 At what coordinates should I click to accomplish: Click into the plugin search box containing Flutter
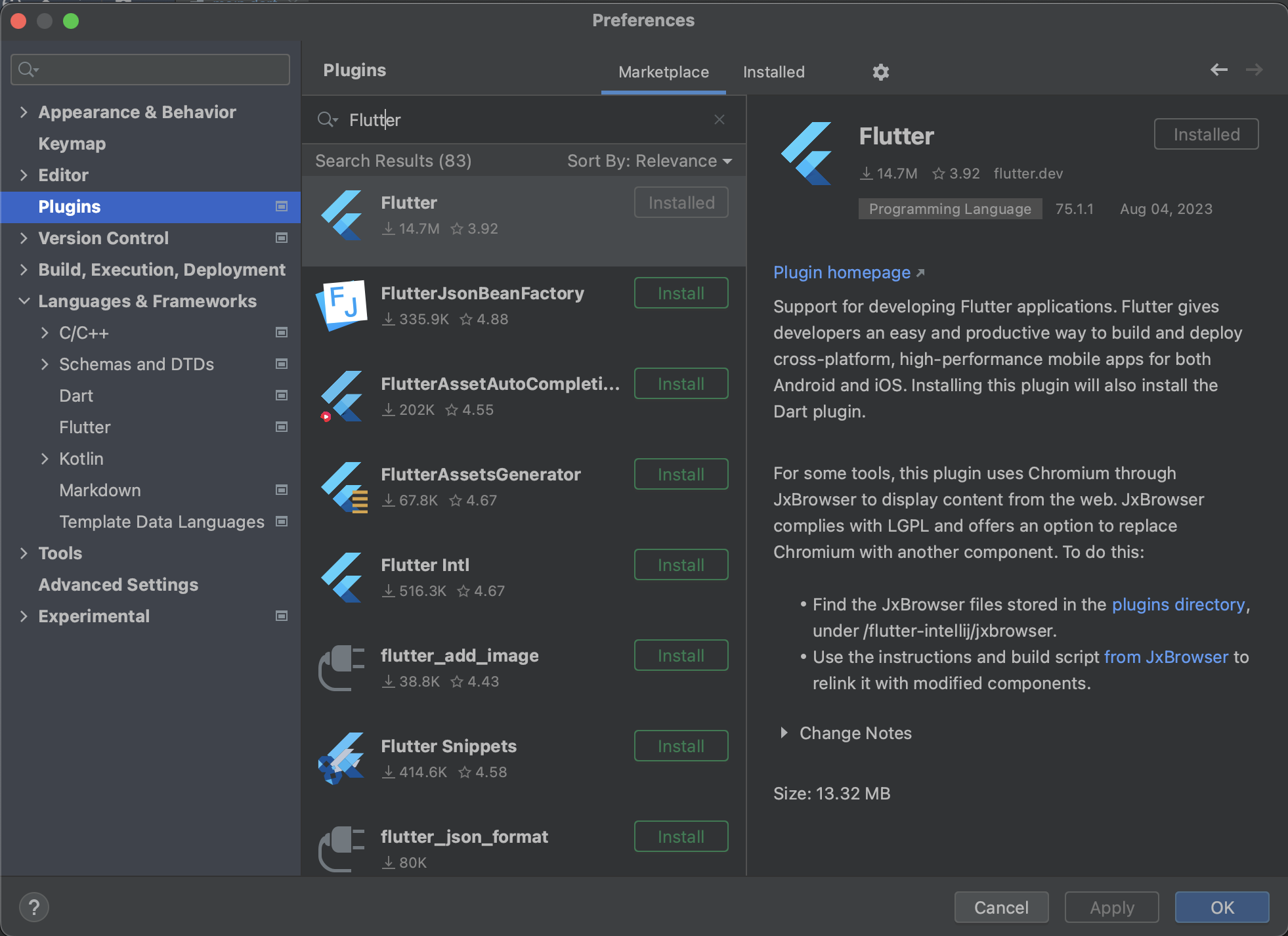pyautogui.click(x=525, y=119)
